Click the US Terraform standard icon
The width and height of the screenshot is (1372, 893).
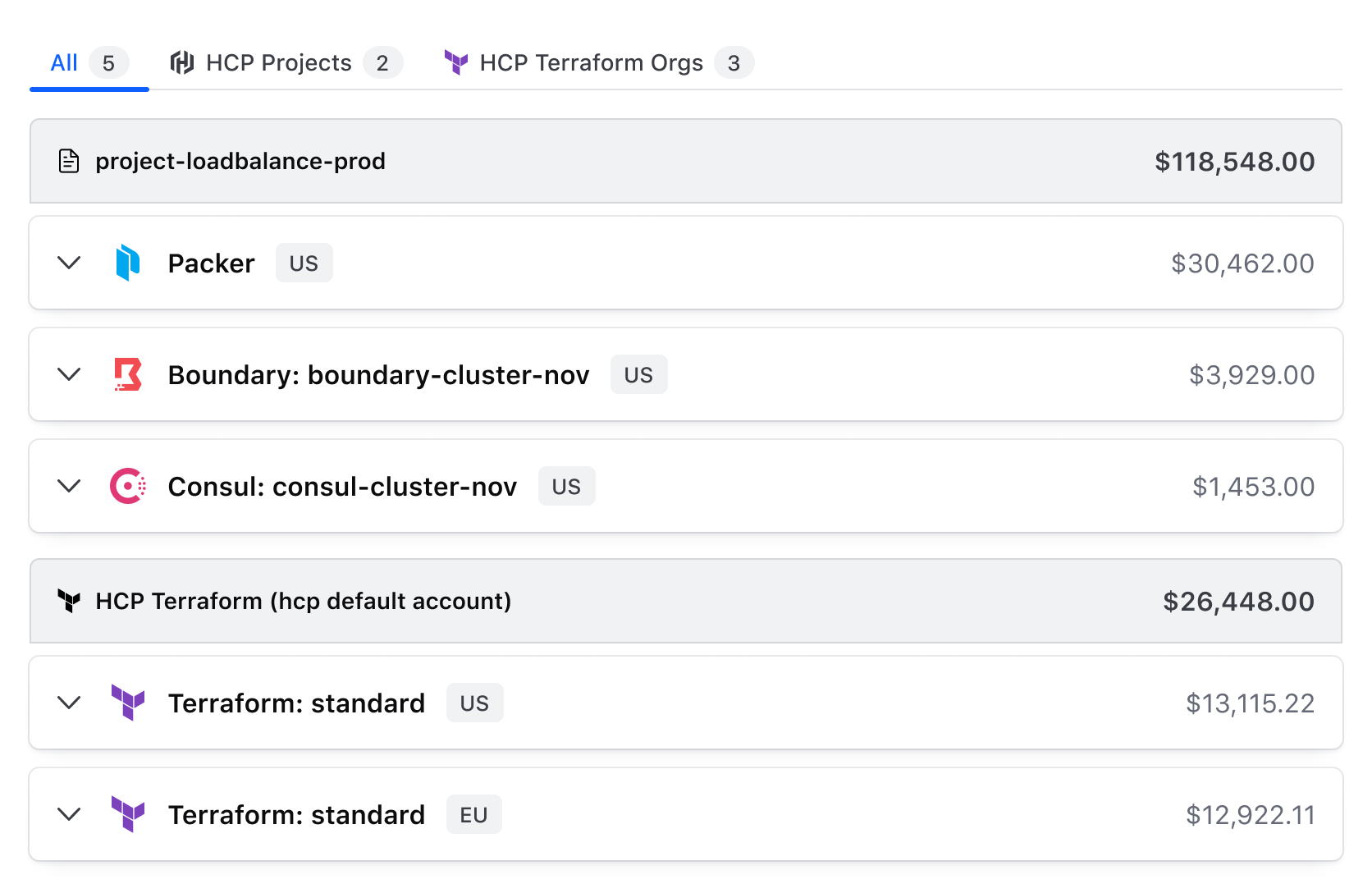coord(128,703)
